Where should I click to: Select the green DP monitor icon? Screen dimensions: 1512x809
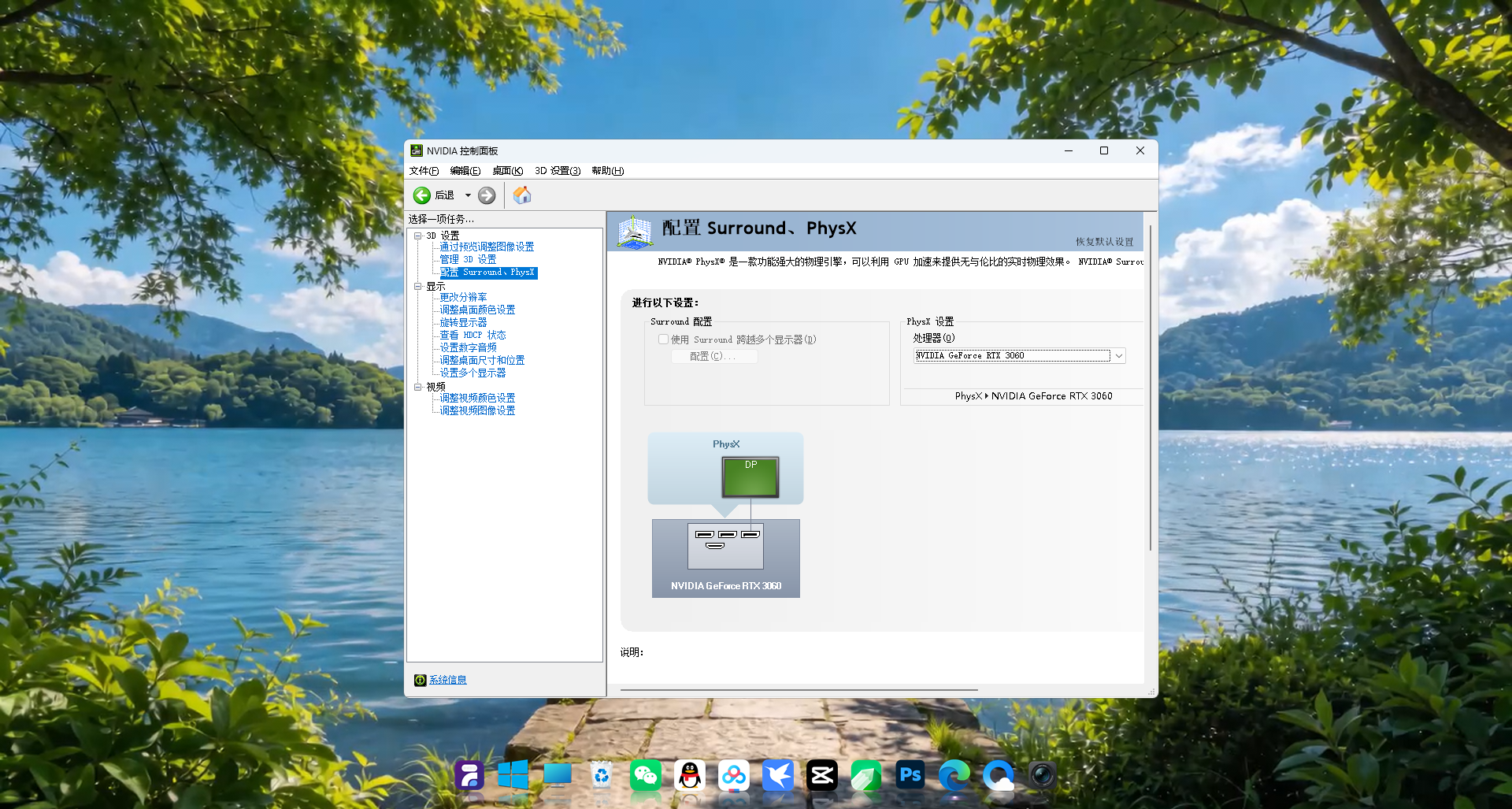750,477
